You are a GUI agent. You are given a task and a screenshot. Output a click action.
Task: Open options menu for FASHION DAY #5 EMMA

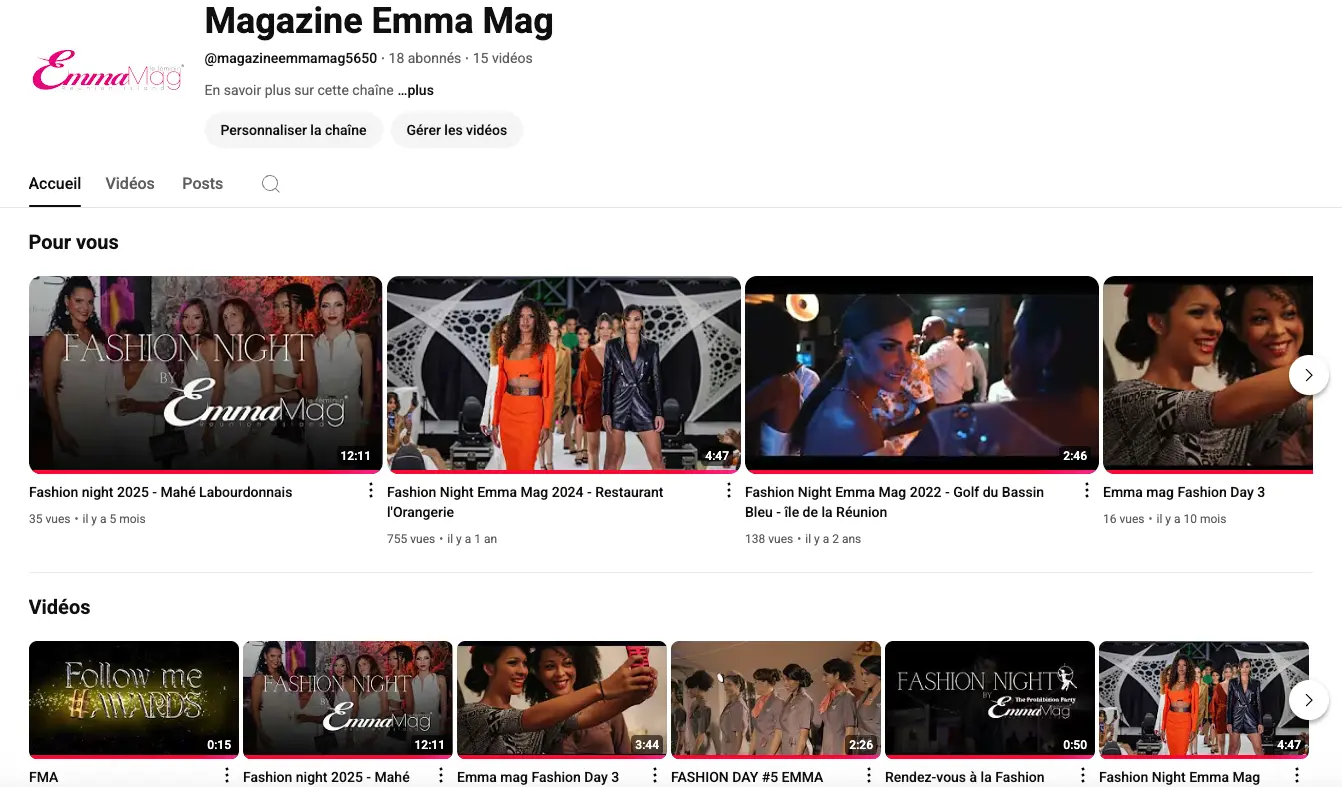(868, 776)
